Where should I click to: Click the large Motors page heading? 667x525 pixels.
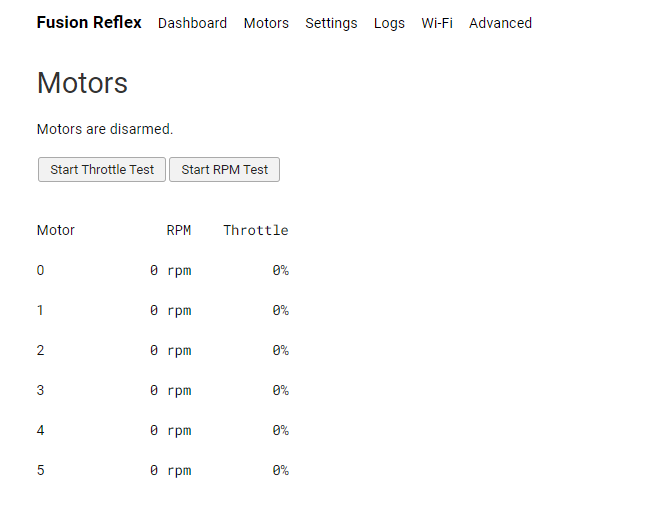pos(82,82)
